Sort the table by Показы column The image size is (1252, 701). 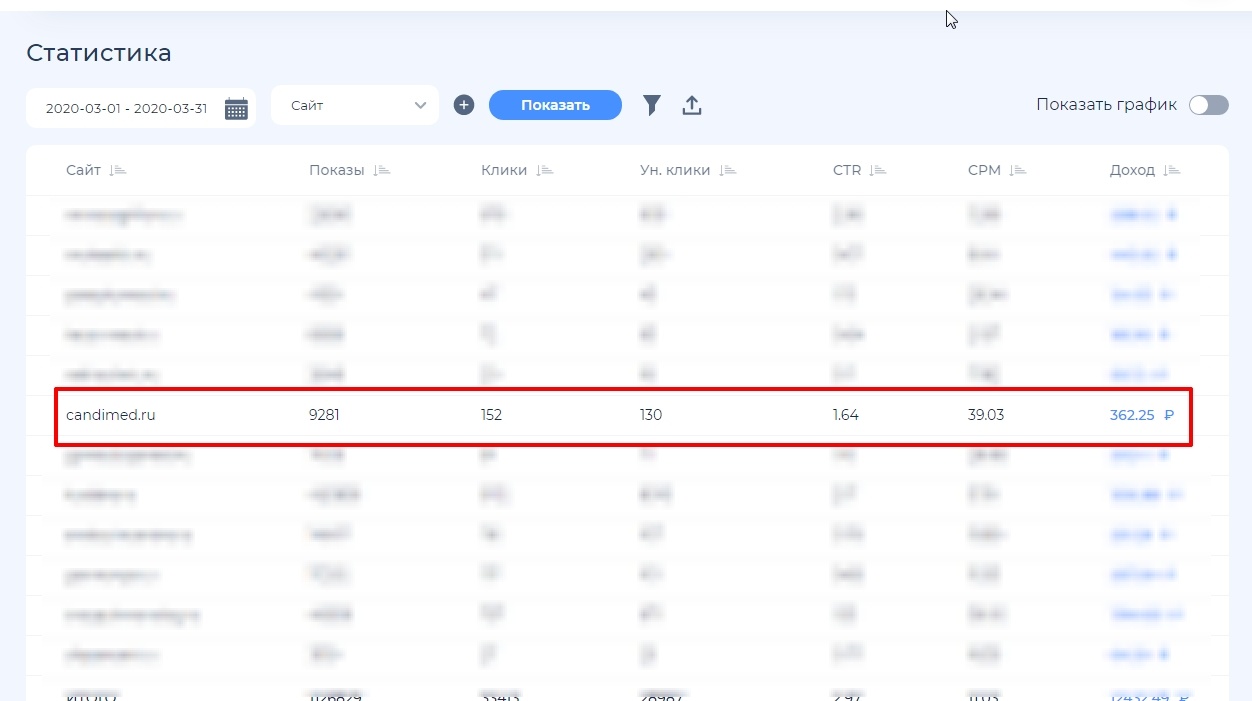pos(349,170)
